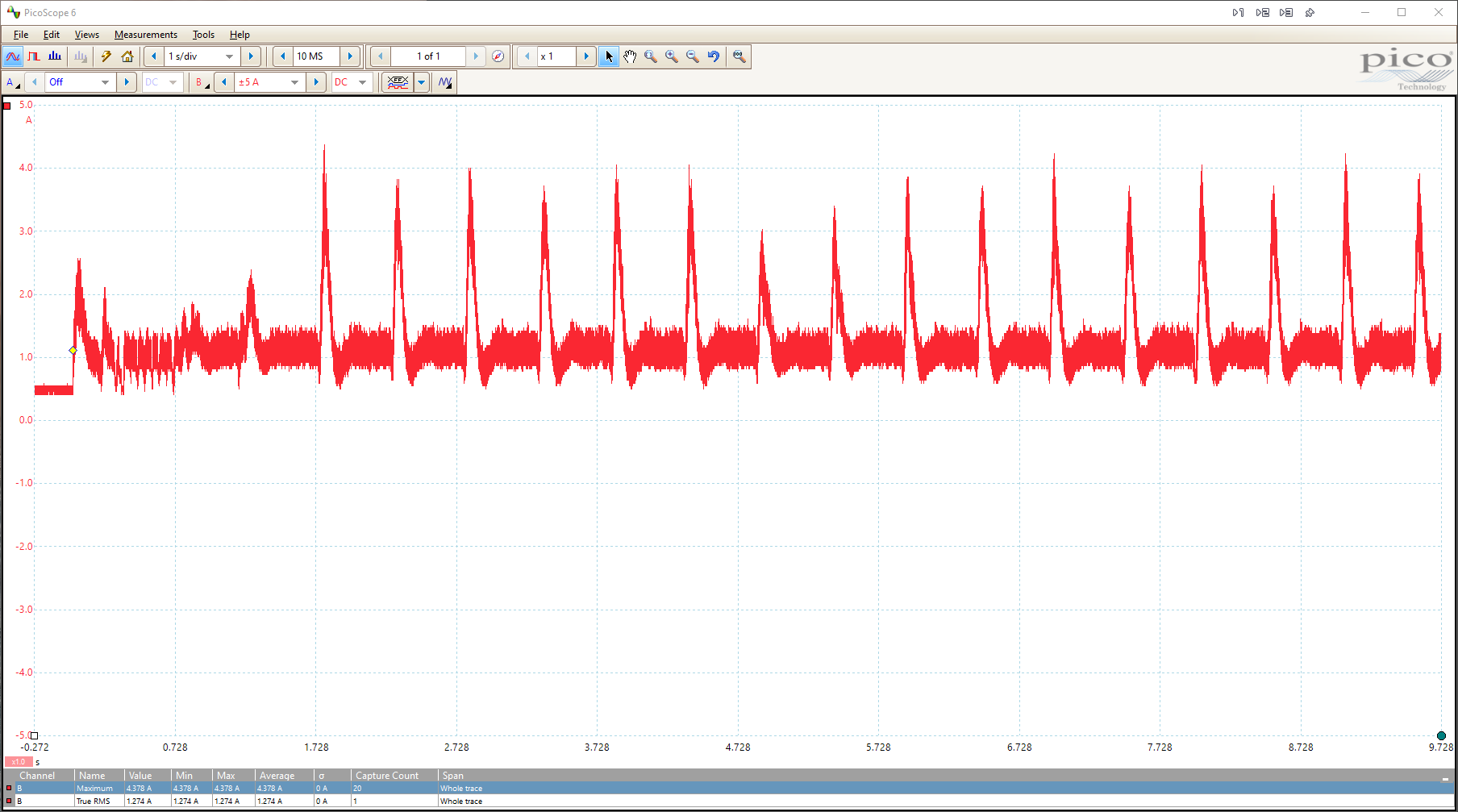Select the Maximum measurement row
The image size is (1458, 812).
pyautogui.click(x=727, y=789)
